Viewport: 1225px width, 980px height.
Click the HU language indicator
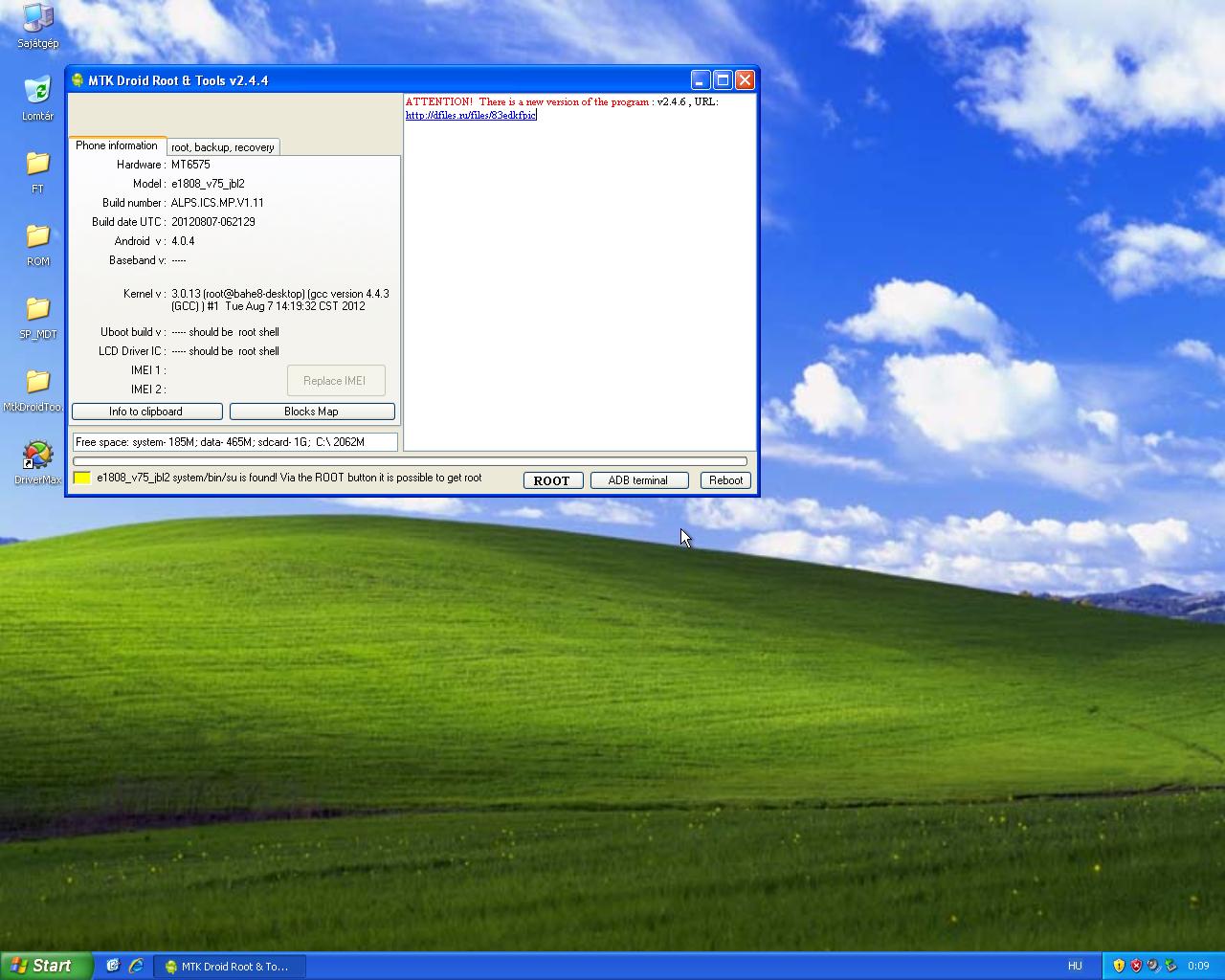[x=1075, y=966]
